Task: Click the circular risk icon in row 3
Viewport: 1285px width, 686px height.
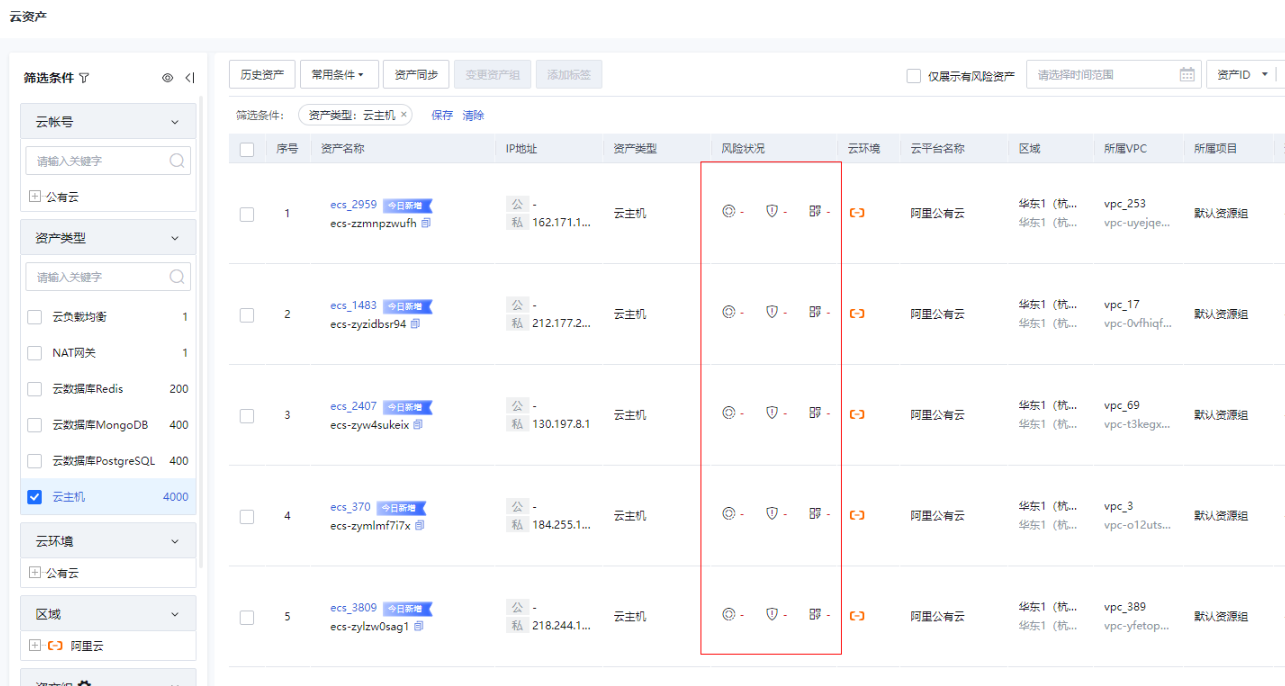Action: (729, 412)
